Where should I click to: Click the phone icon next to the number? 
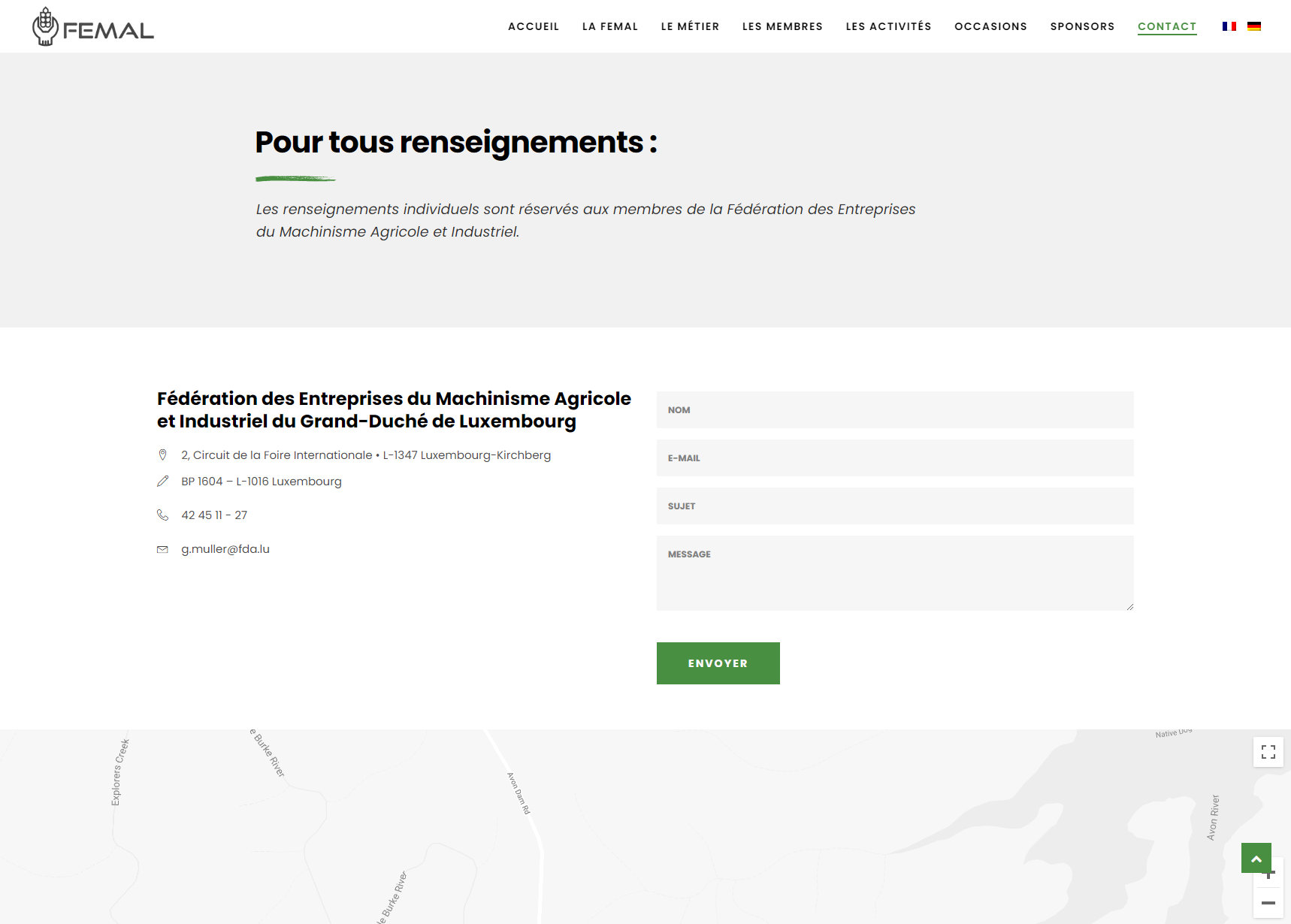(x=162, y=515)
